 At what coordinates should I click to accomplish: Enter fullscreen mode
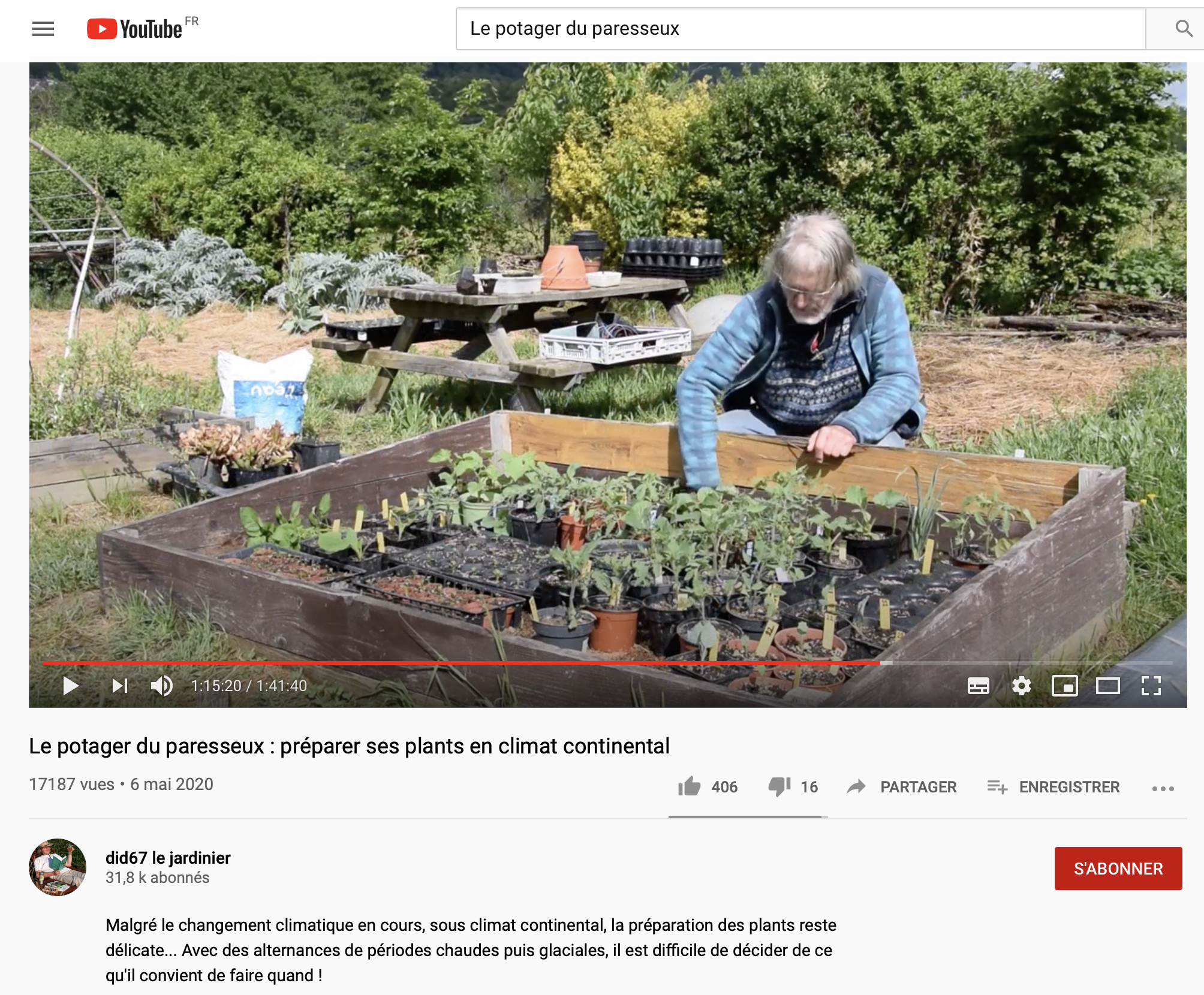[x=1151, y=686]
